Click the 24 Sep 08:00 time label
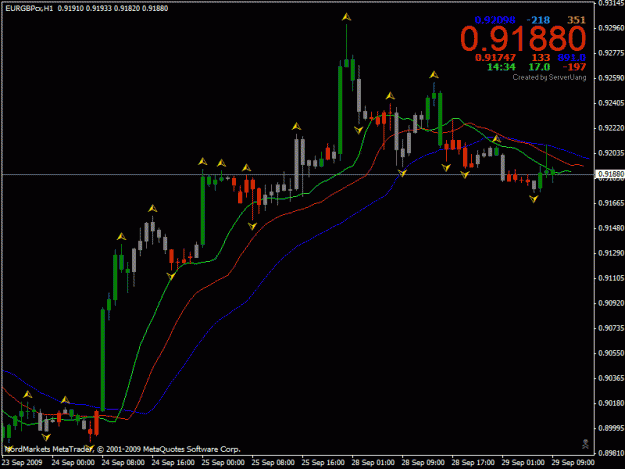This screenshot has width=625, height=469. [x=123, y=463]
